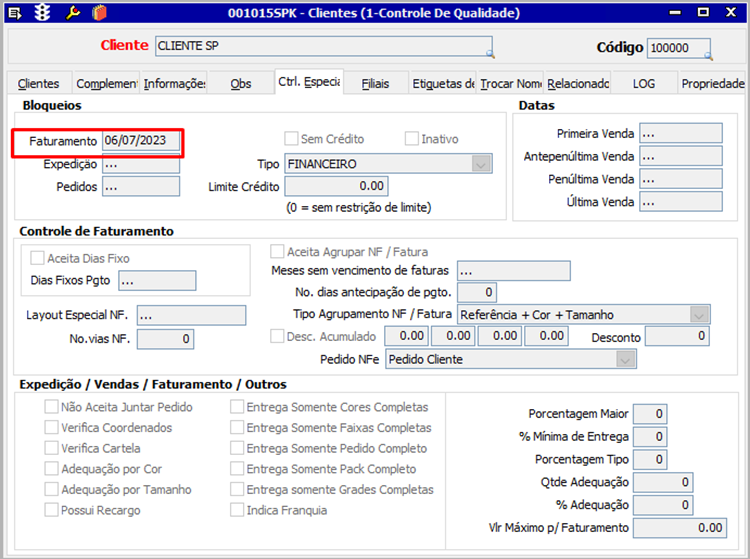750x559 pixels.
Task: Open the Trocar Nome tab
Action: [x=510, y=84]
